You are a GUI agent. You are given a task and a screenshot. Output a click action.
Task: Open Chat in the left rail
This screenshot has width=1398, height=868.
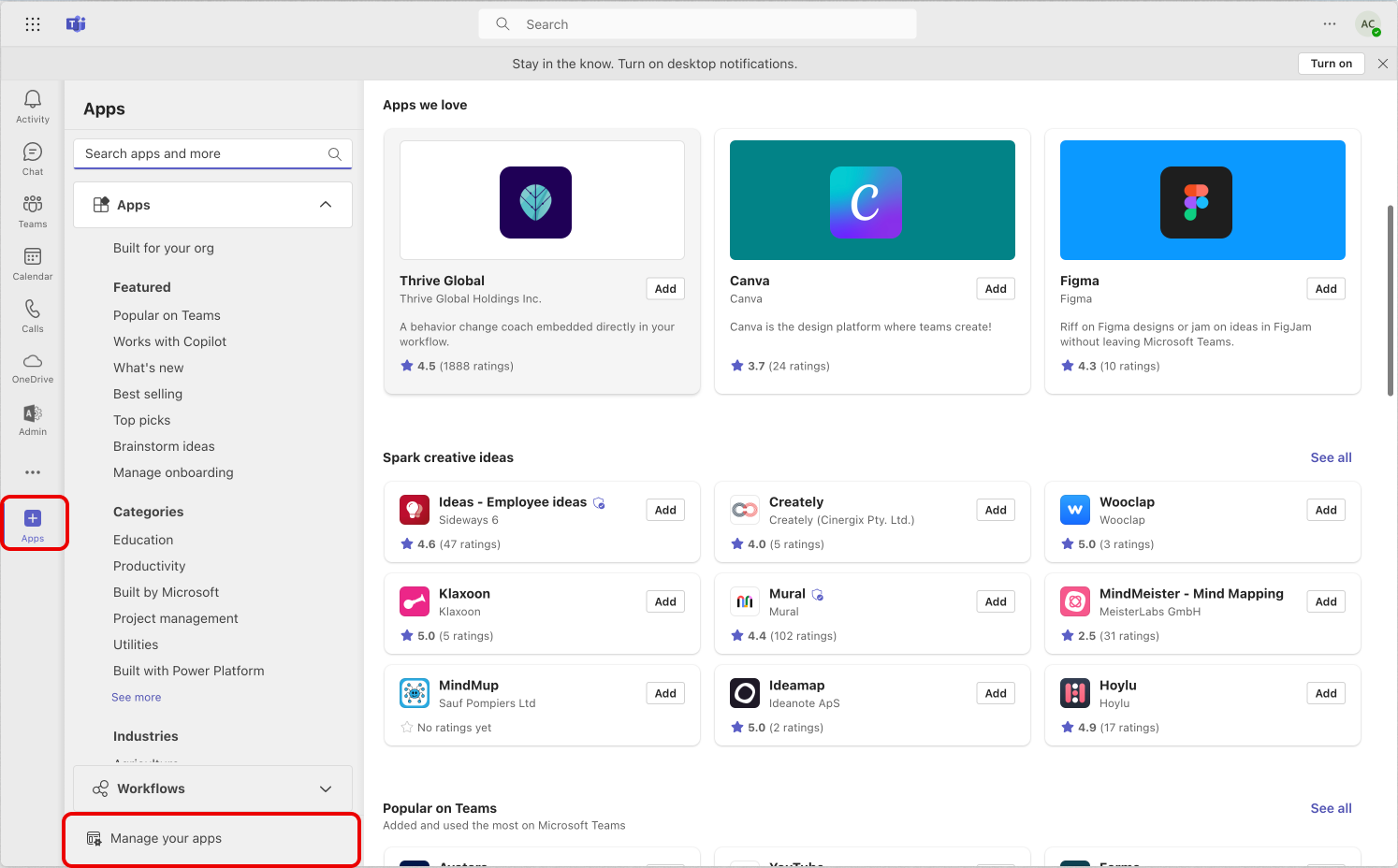pyautogui.click(x=33, y=158)
